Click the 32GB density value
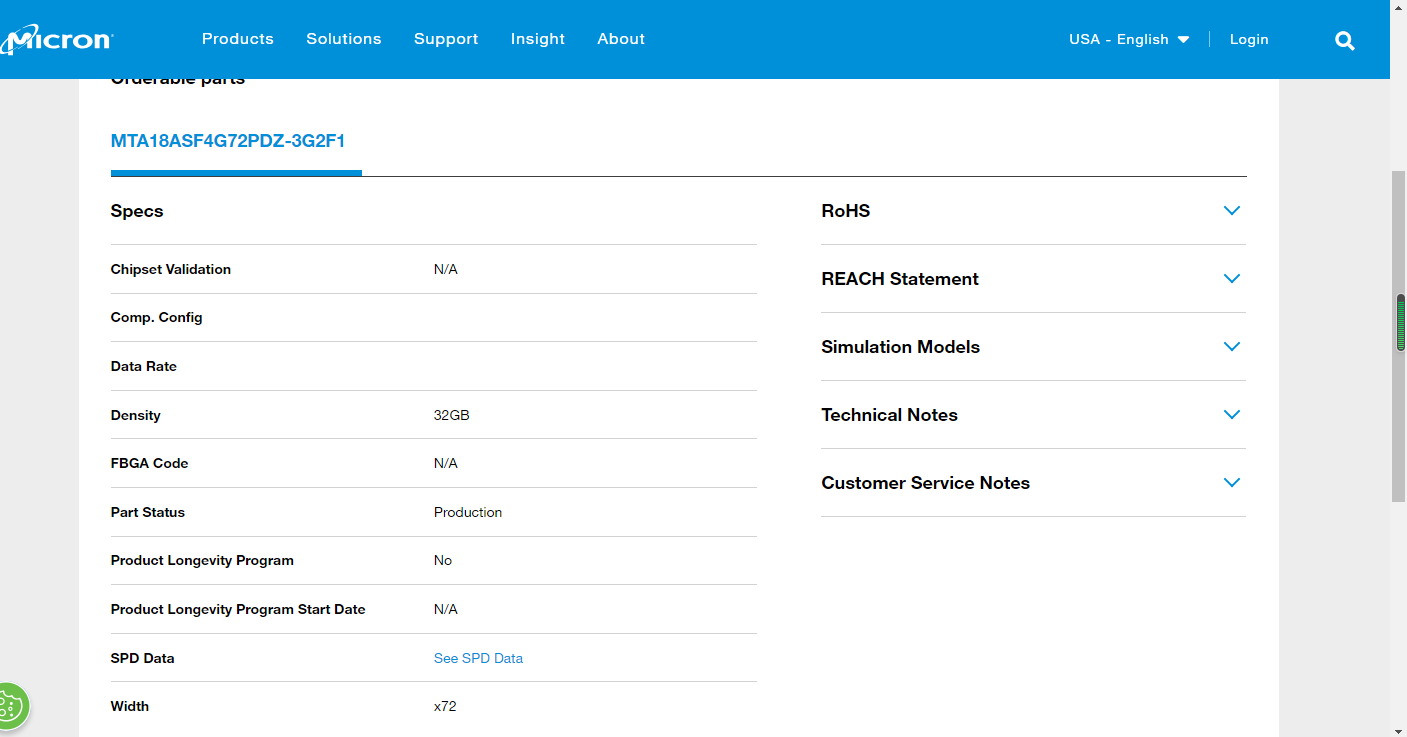The height and width of the screenshot is (737, 1407). click(452, 415)
